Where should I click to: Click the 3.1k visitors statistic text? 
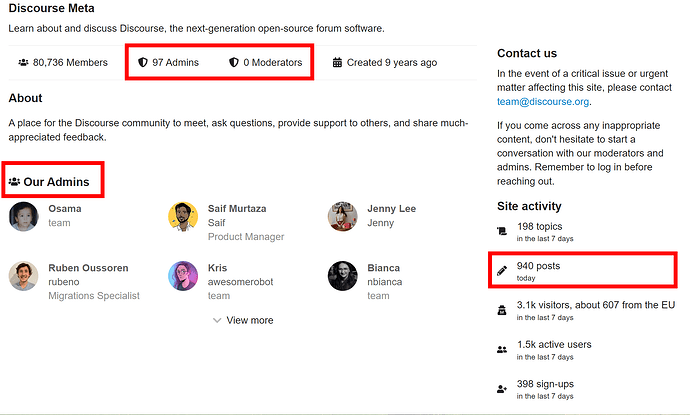tap(596, 305)
